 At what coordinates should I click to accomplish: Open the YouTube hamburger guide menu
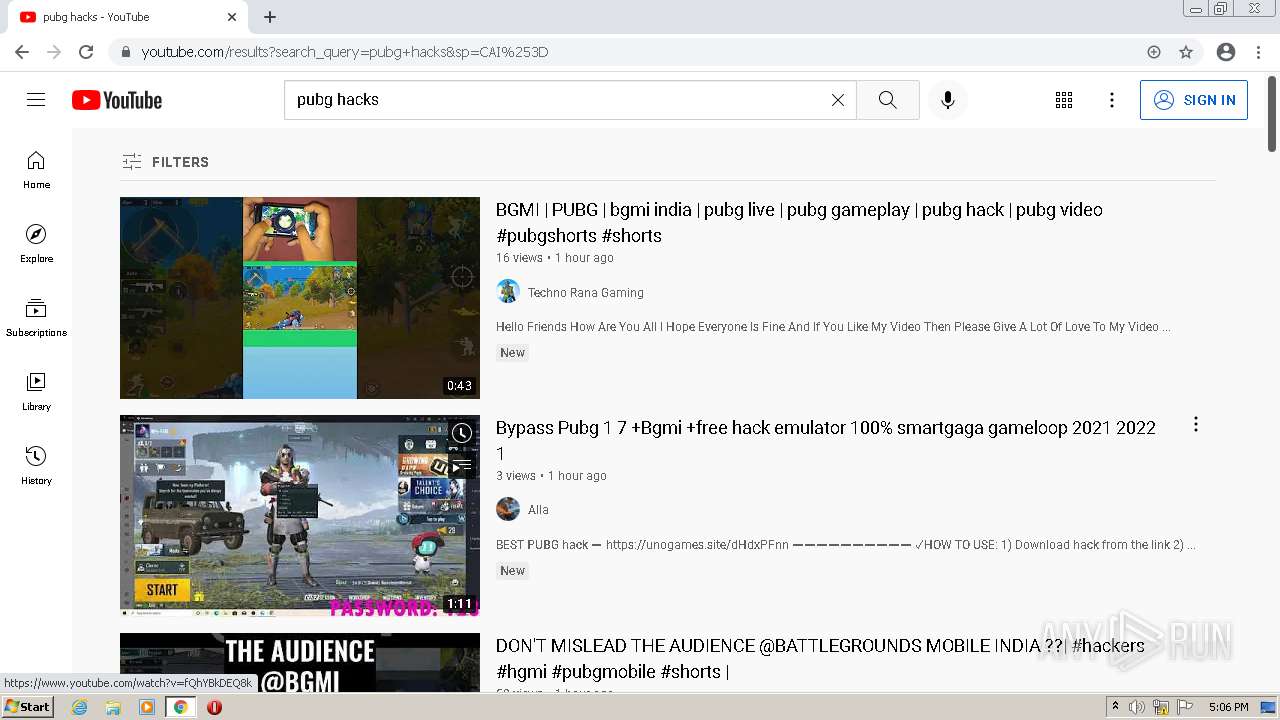pos(36,100)
